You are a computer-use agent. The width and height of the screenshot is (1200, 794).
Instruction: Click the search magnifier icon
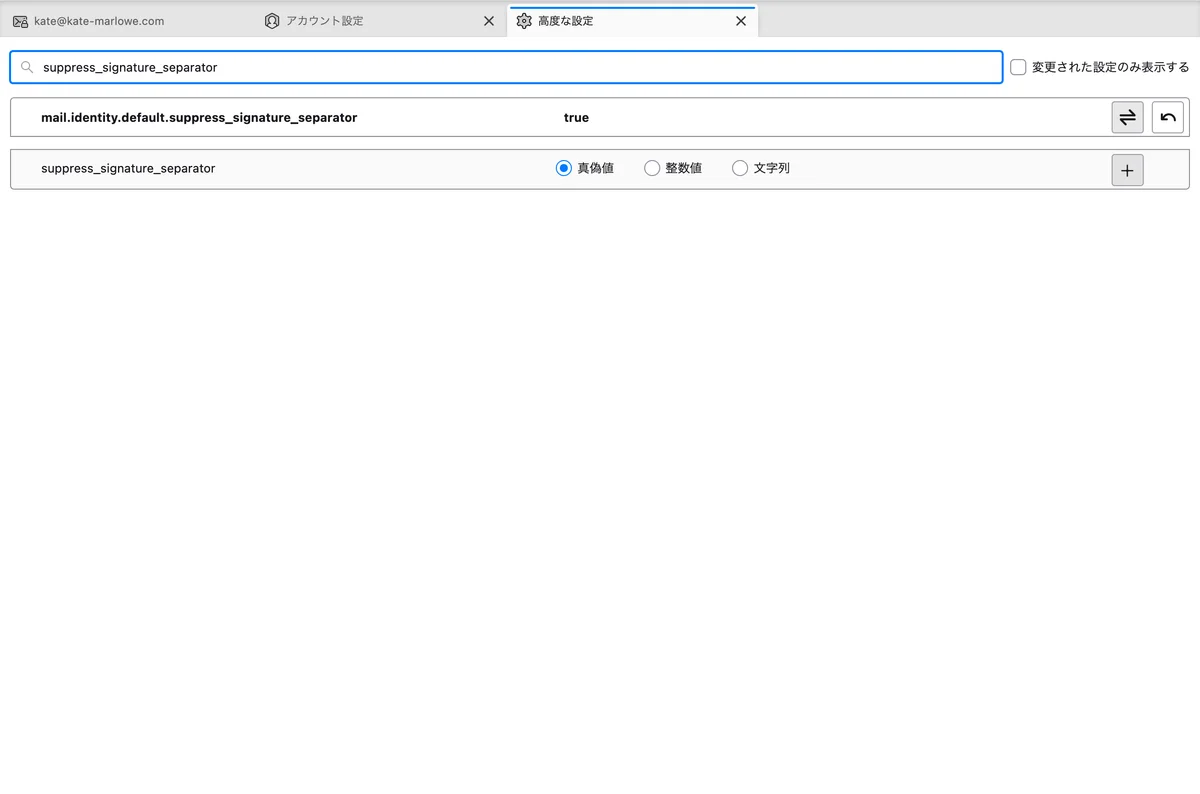(27, 67)
